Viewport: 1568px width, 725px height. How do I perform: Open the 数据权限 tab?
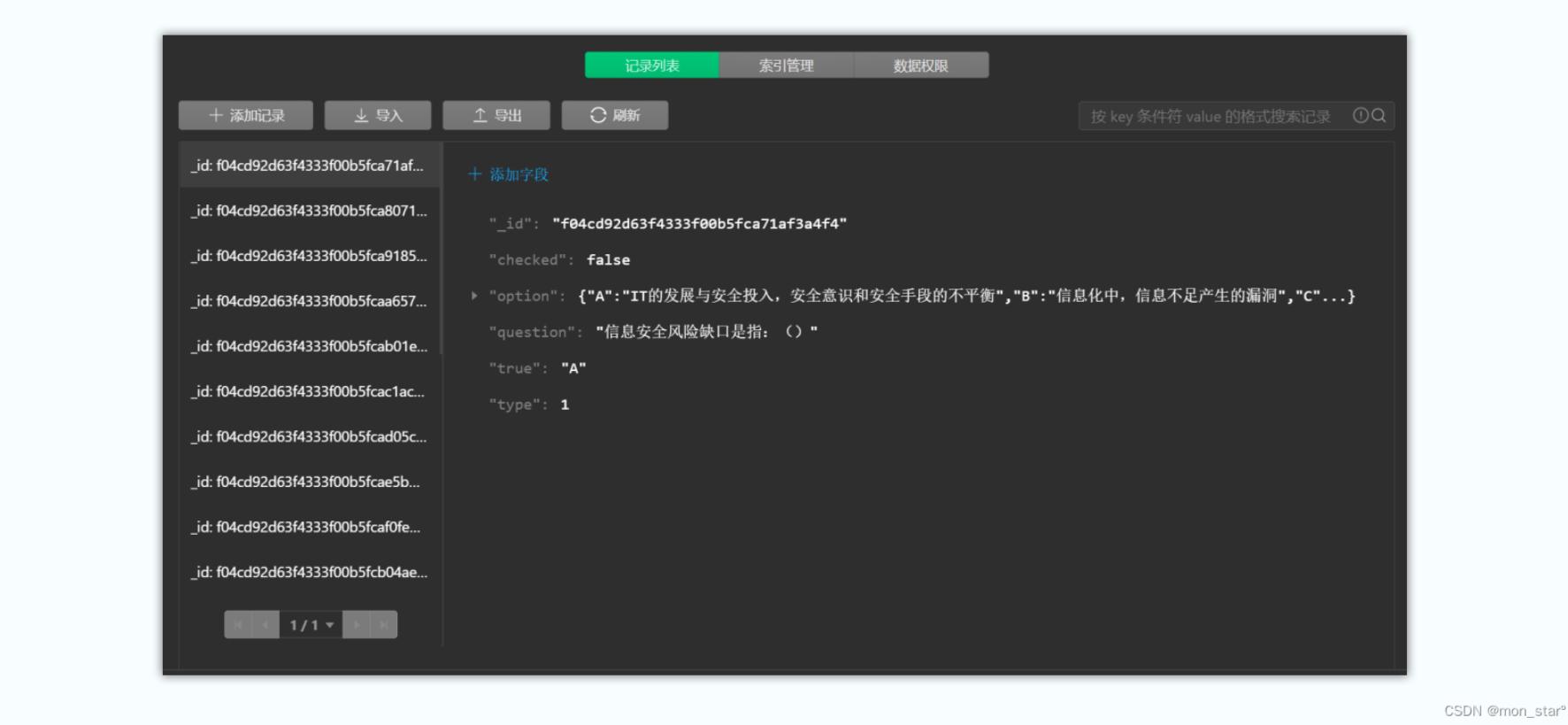click(x=921, y=66)
